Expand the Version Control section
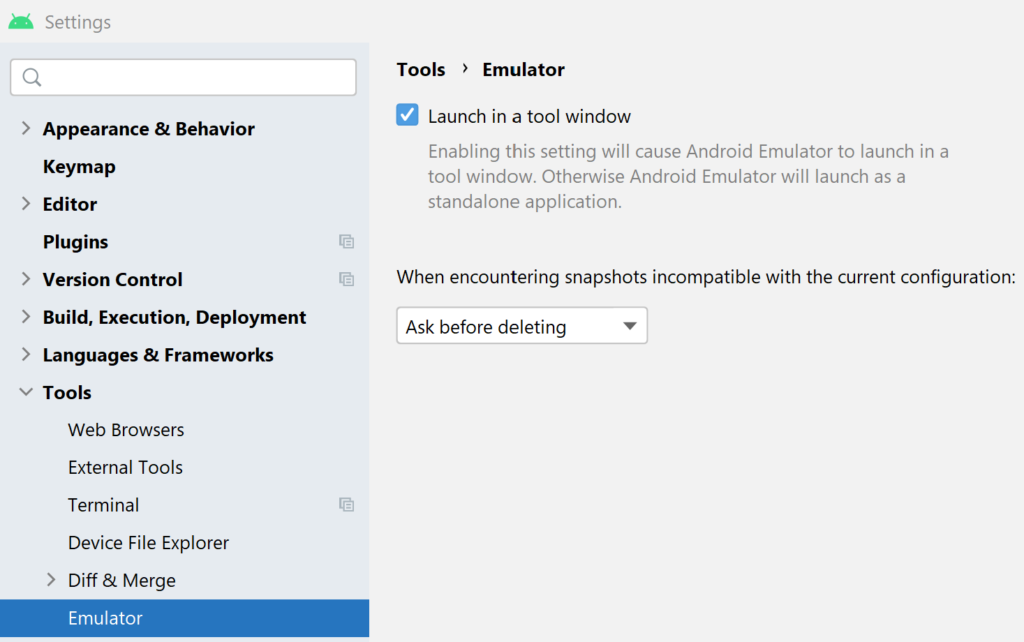Screen dimensions: 1024x642 25,279
